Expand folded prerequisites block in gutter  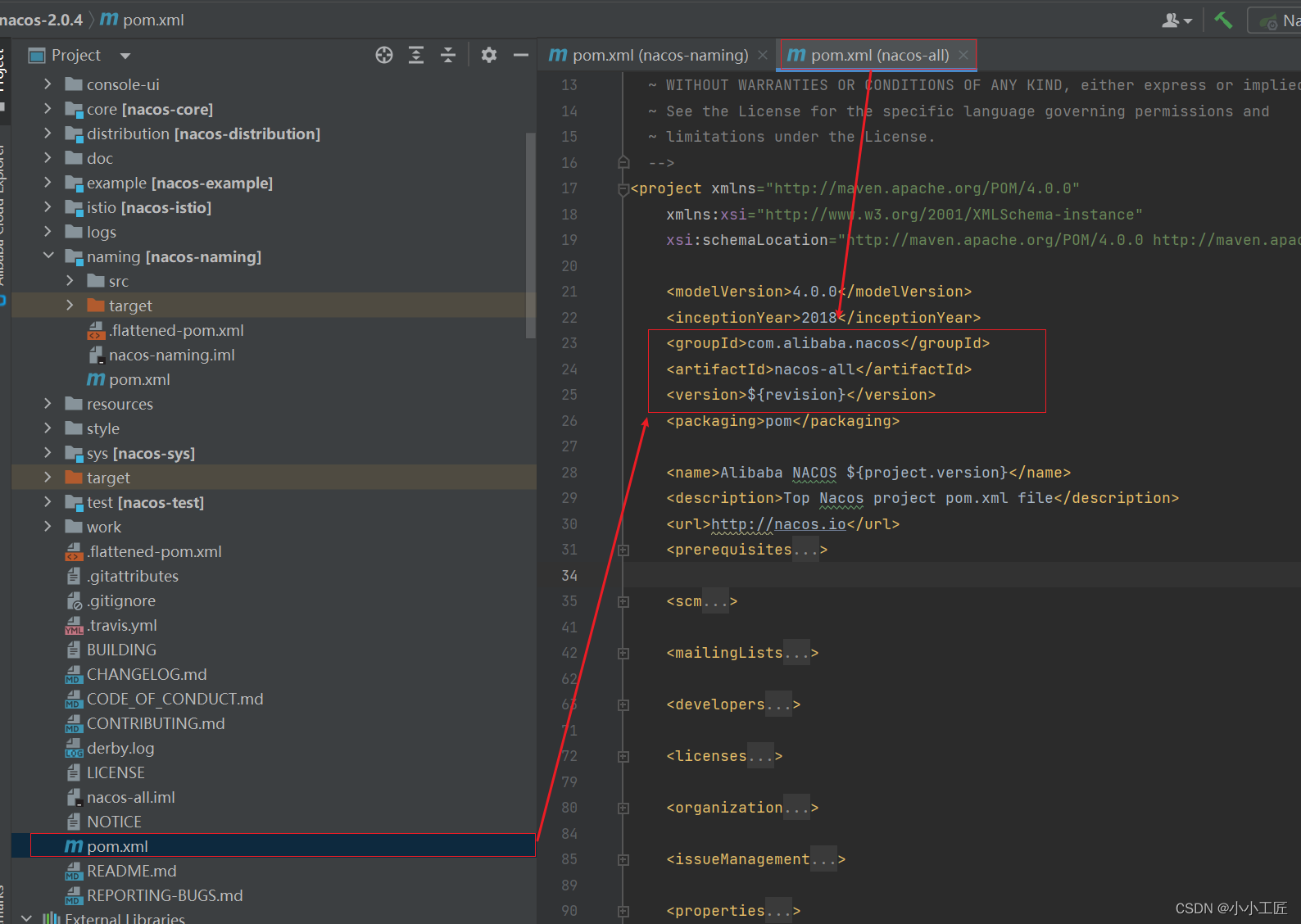tap(623, 550)
